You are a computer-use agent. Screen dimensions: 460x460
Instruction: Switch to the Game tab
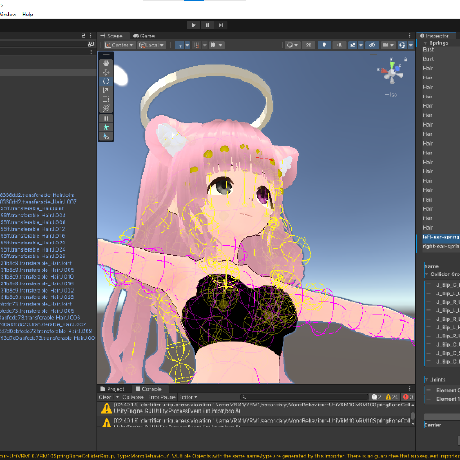(x=144, y=36)
